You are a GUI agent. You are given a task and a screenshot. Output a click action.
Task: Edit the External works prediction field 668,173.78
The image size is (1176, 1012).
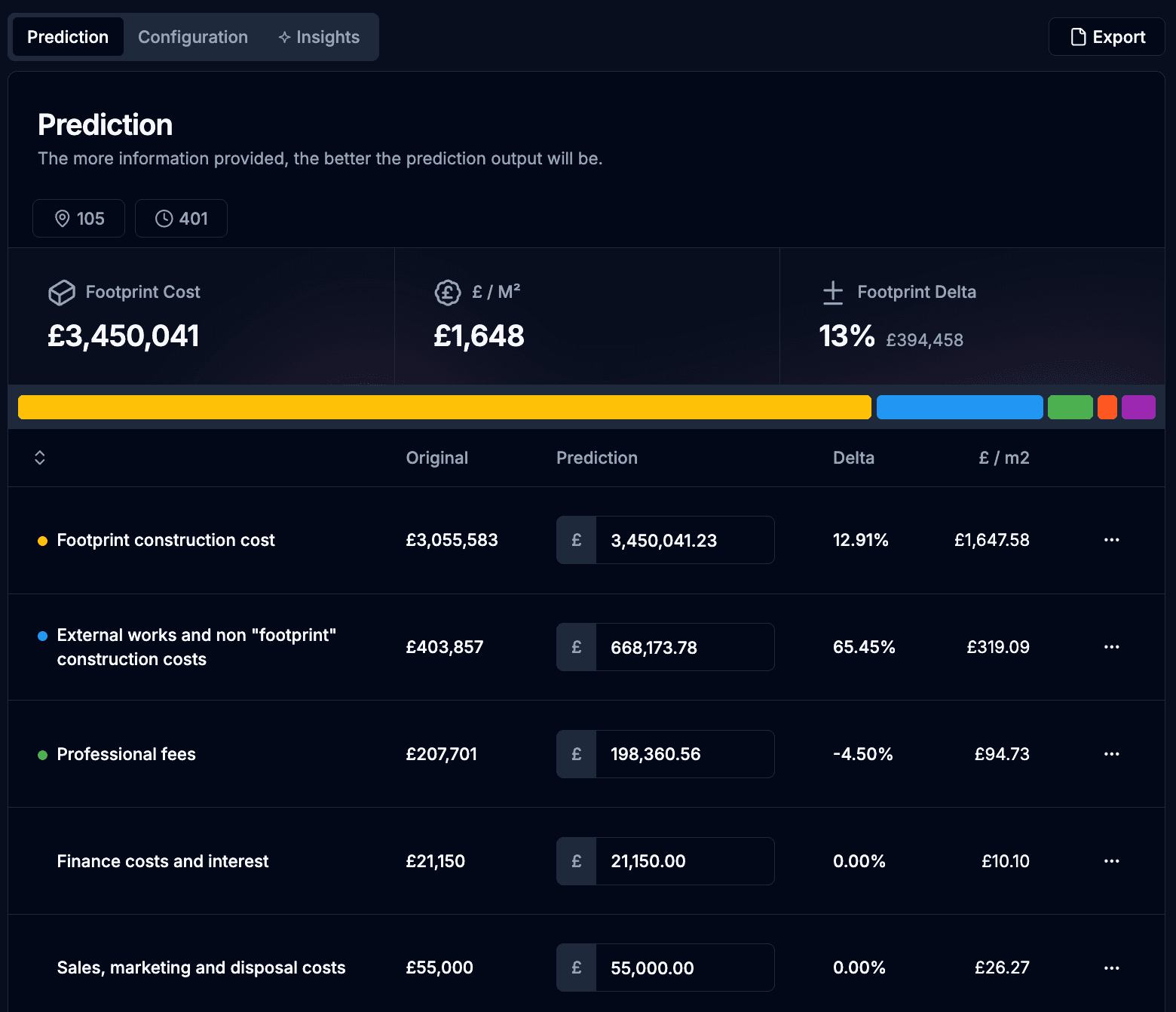[684, 647]
